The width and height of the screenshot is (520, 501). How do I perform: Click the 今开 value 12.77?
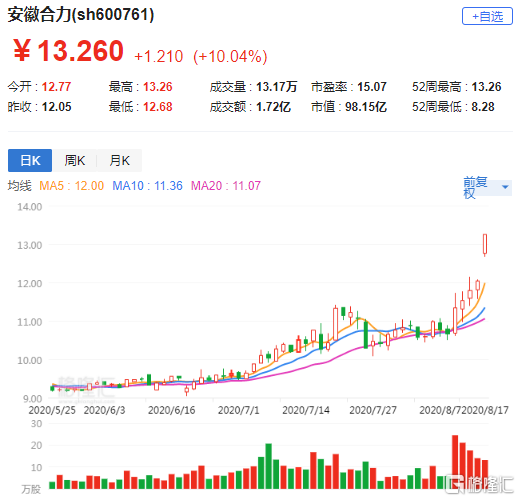56,87
